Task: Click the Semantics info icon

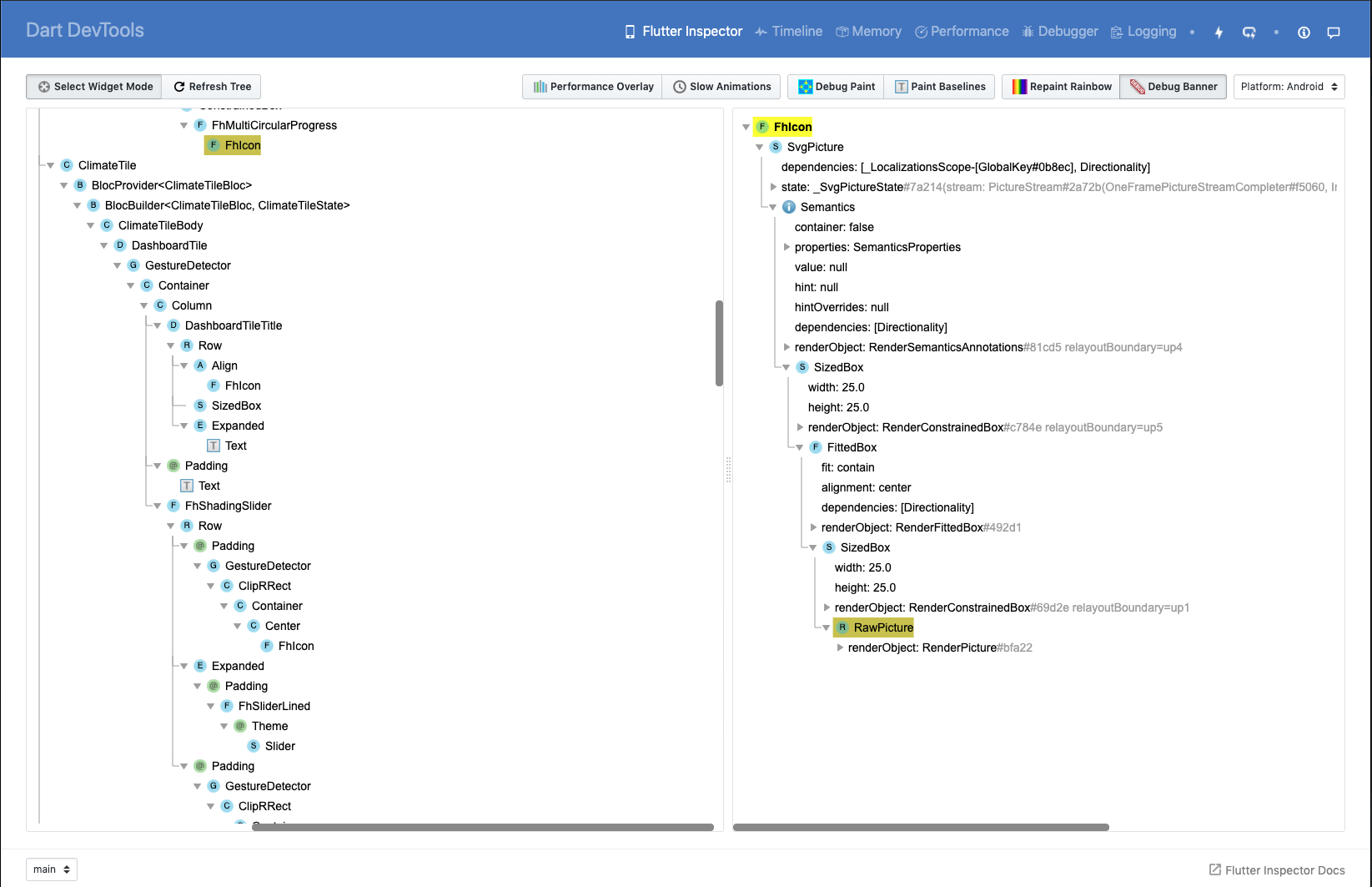Action: click(x=789, y=207)
